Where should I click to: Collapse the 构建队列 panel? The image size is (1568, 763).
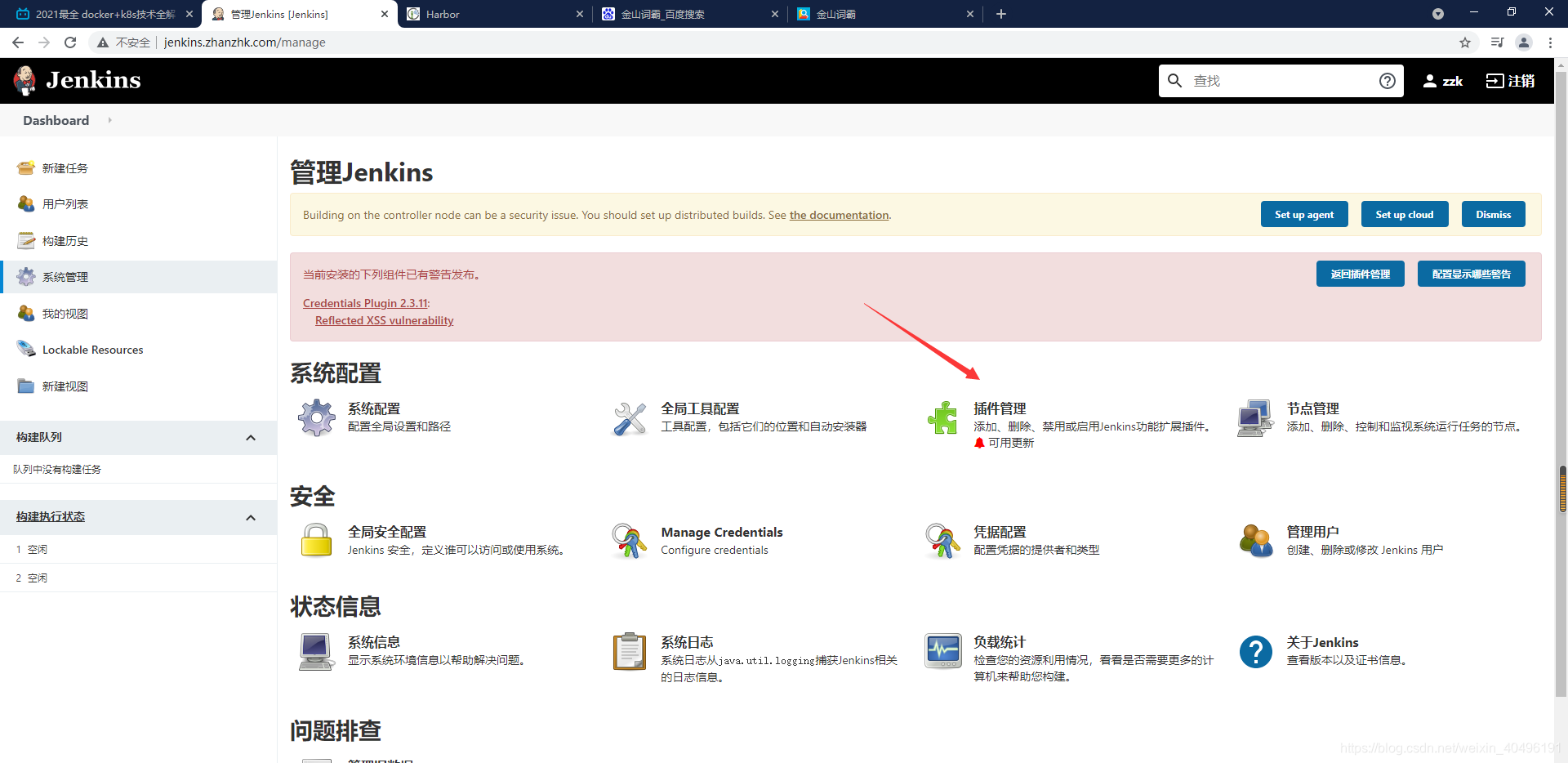pyautogui.click(x=251, y=438)
